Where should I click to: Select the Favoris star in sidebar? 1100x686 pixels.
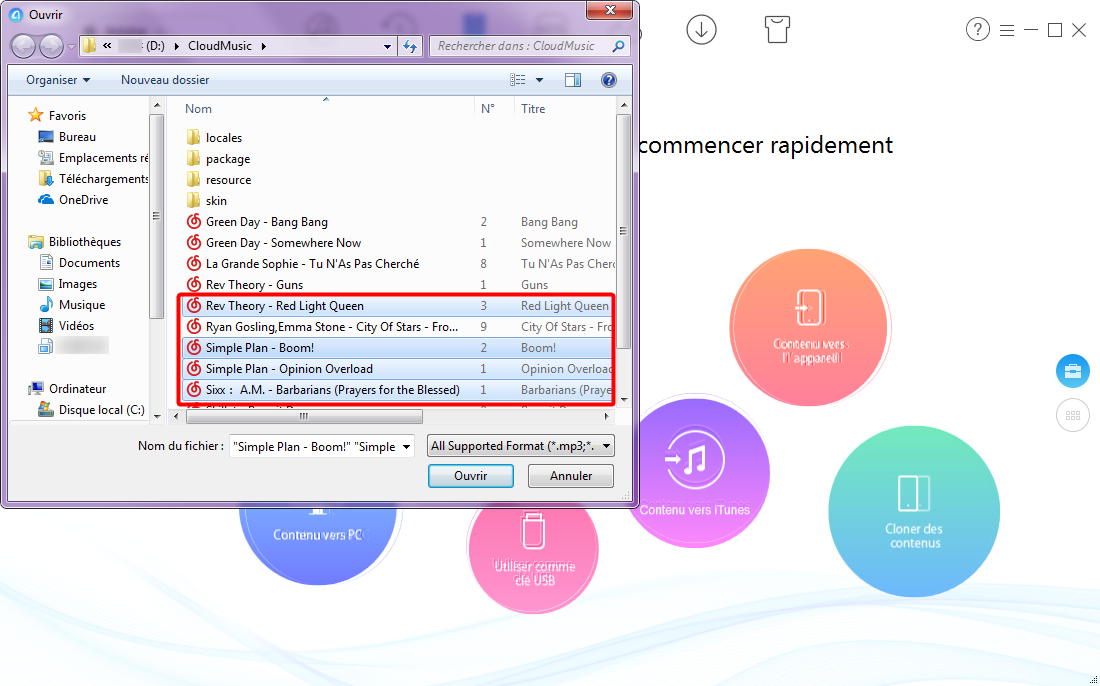tap(36, 115)
